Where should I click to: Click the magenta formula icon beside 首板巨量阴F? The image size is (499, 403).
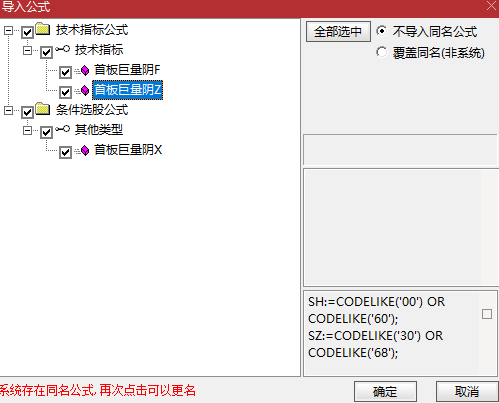pyautogui.click(x=85, y=70)
